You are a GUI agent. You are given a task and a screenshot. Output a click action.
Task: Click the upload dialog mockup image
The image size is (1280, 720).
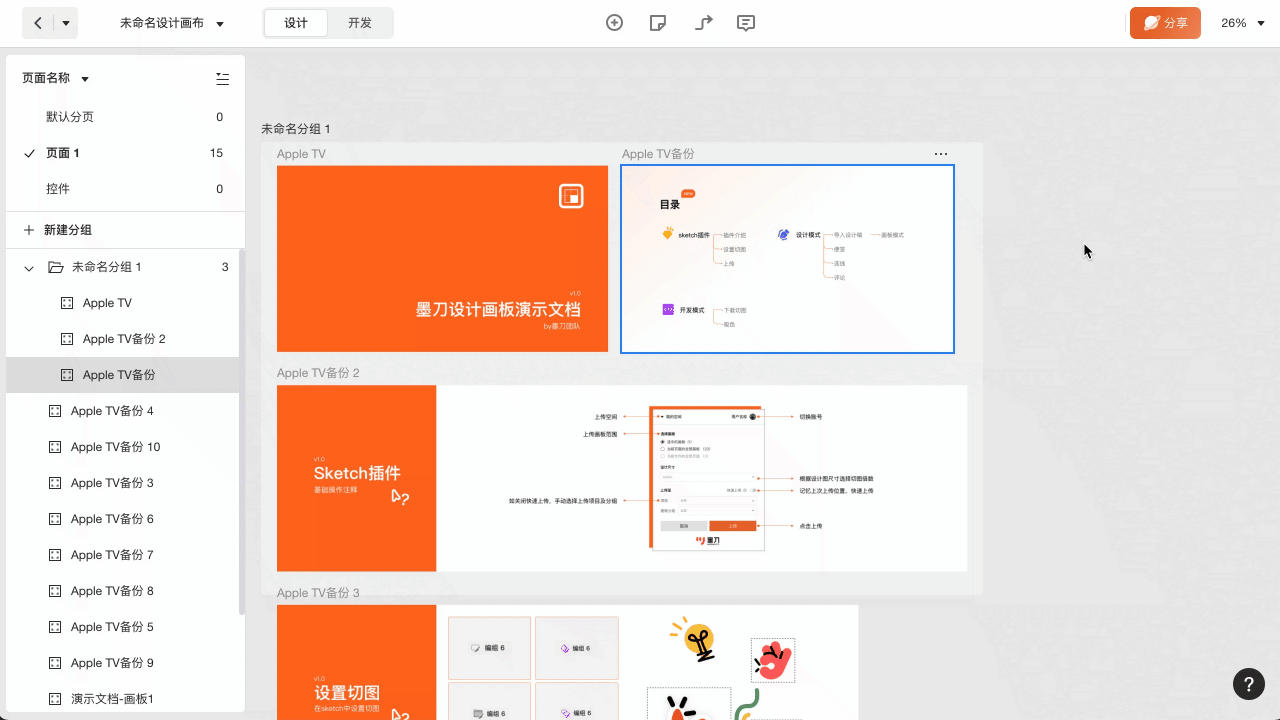(x=707, y=478)
